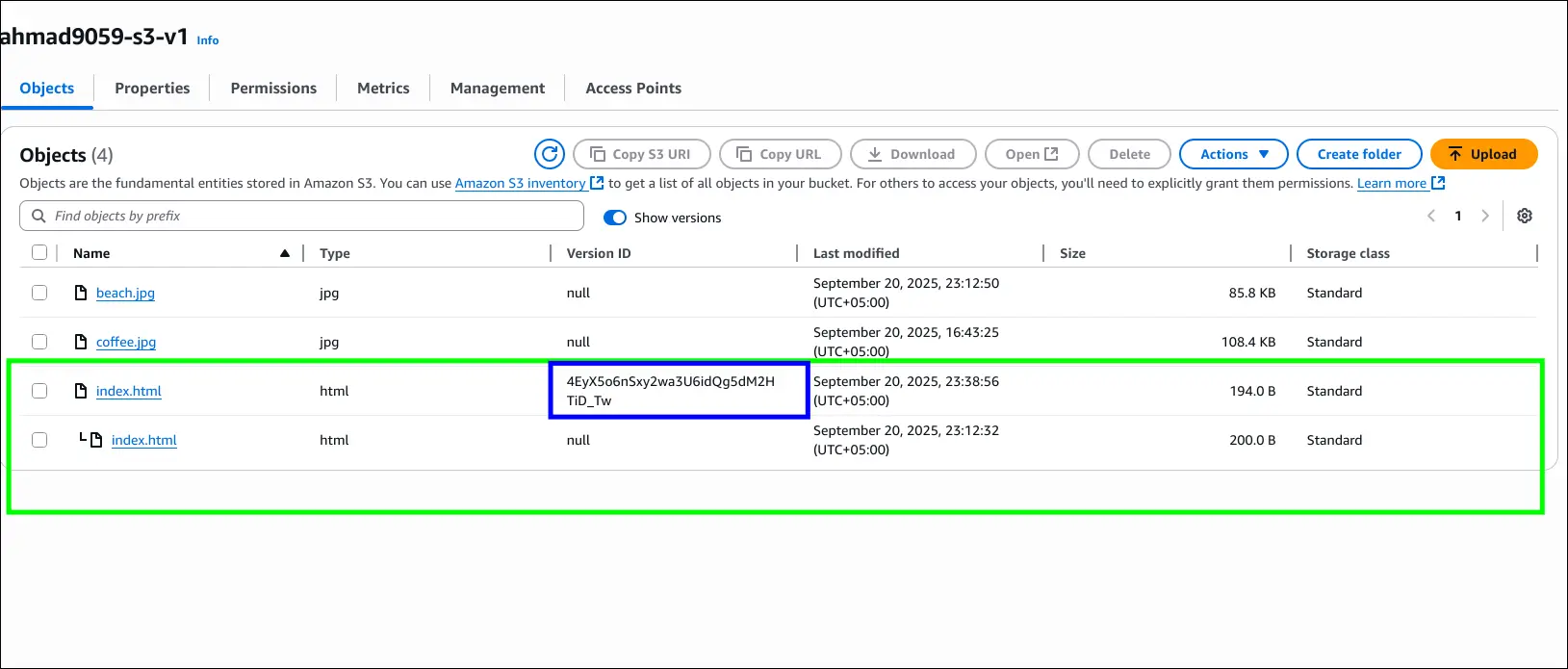The width and height of the screenshot is (1568, 669).
Task: Click the orange Upload button
Action: coord(1482,154)
